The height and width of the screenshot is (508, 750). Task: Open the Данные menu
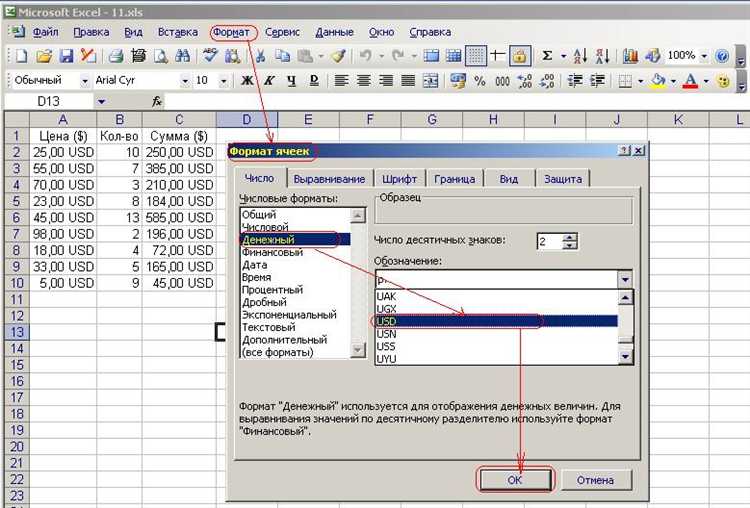[334, 32]
